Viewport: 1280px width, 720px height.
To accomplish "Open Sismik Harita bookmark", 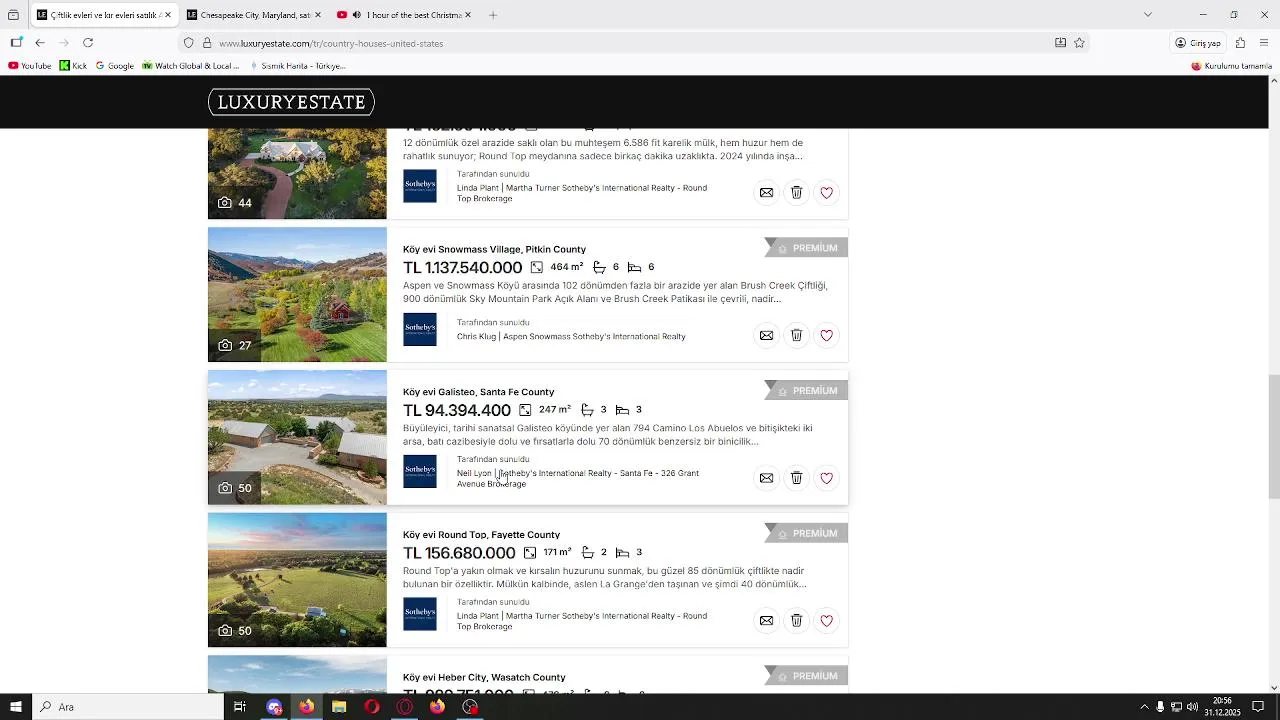I will pos(296,66).
